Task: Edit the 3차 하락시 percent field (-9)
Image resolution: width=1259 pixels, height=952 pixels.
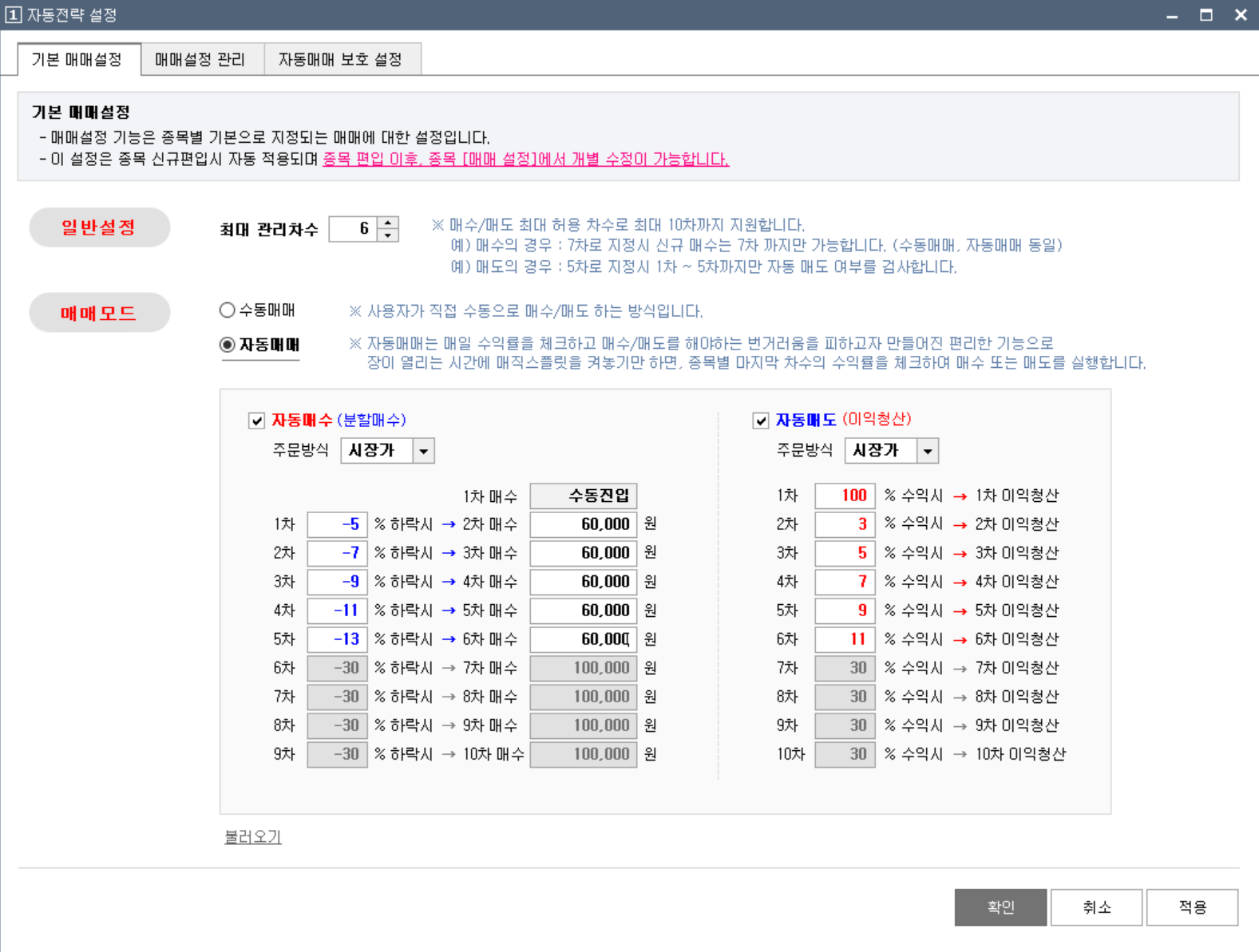Action: point(337,582)
